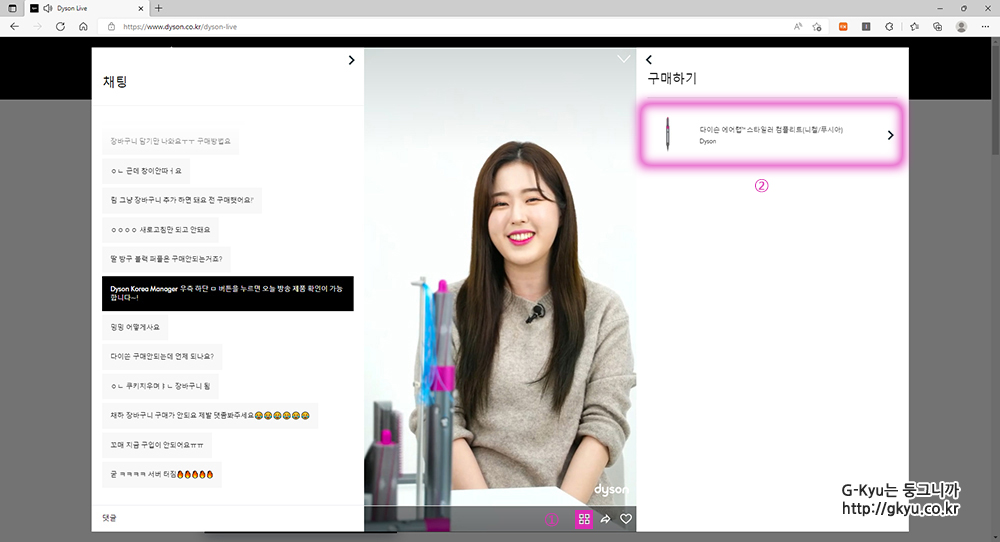Share the live broadcast

click(x=605, y=519)
